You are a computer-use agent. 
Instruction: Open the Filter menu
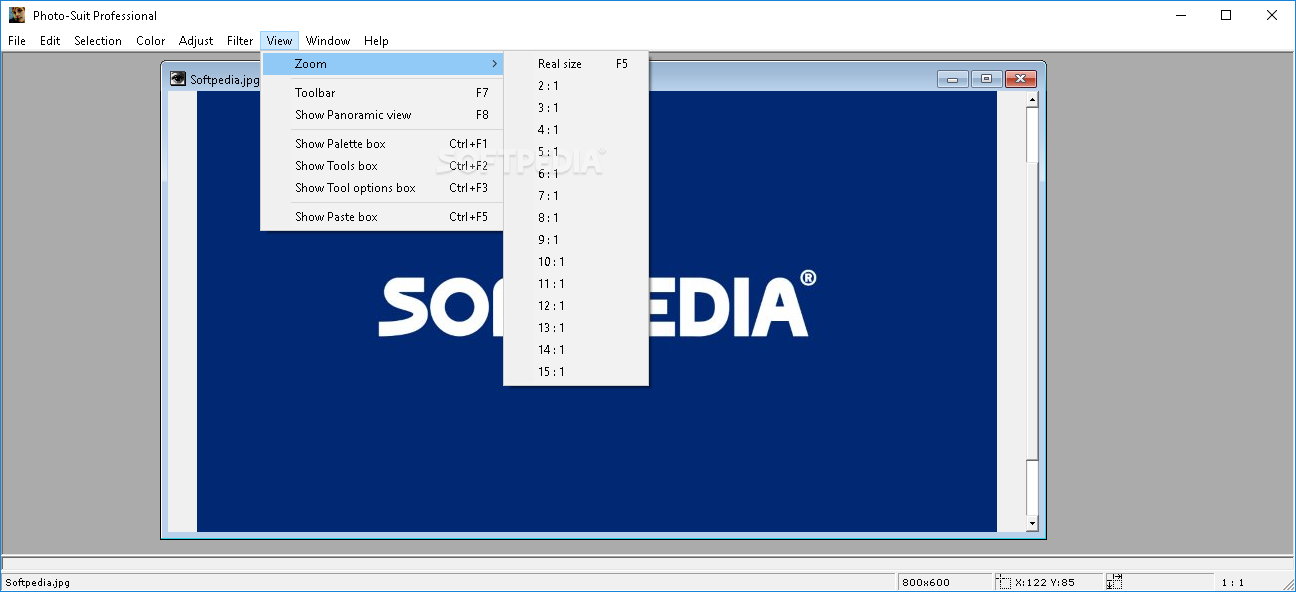(240, 41)
